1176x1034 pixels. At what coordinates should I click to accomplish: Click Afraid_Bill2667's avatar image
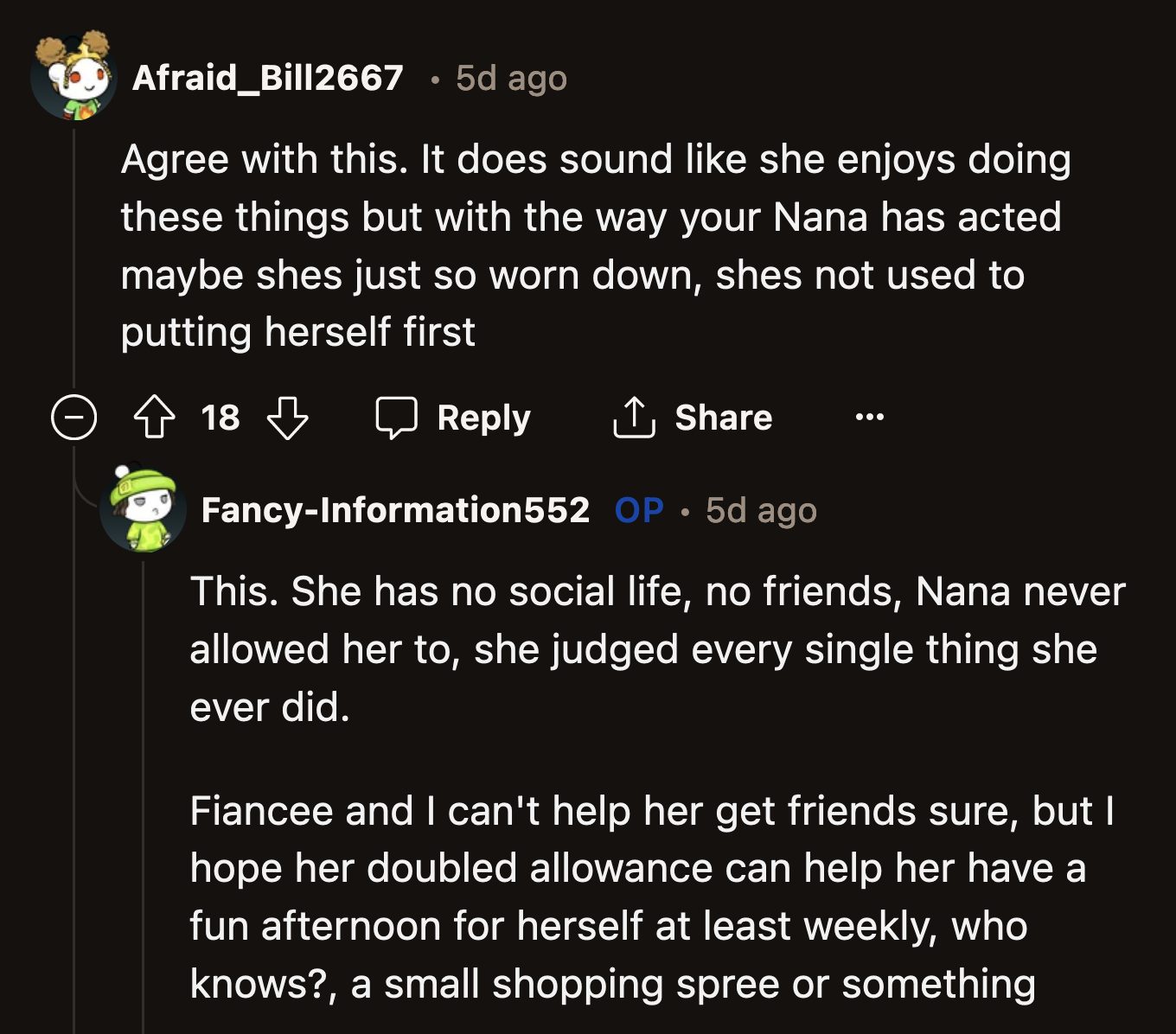74,77
